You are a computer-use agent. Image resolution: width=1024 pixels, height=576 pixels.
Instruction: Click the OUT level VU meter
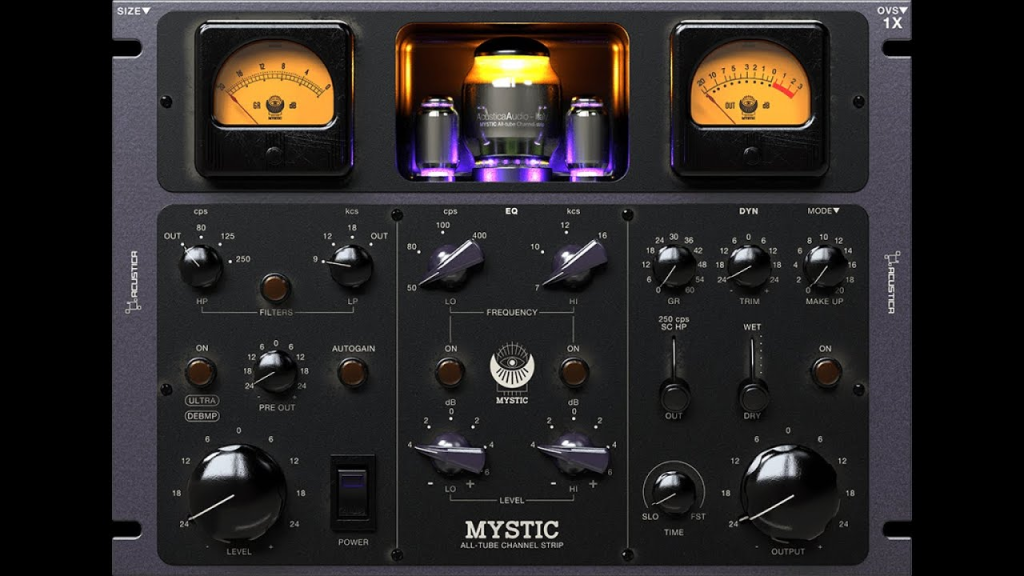coord(751,99)
